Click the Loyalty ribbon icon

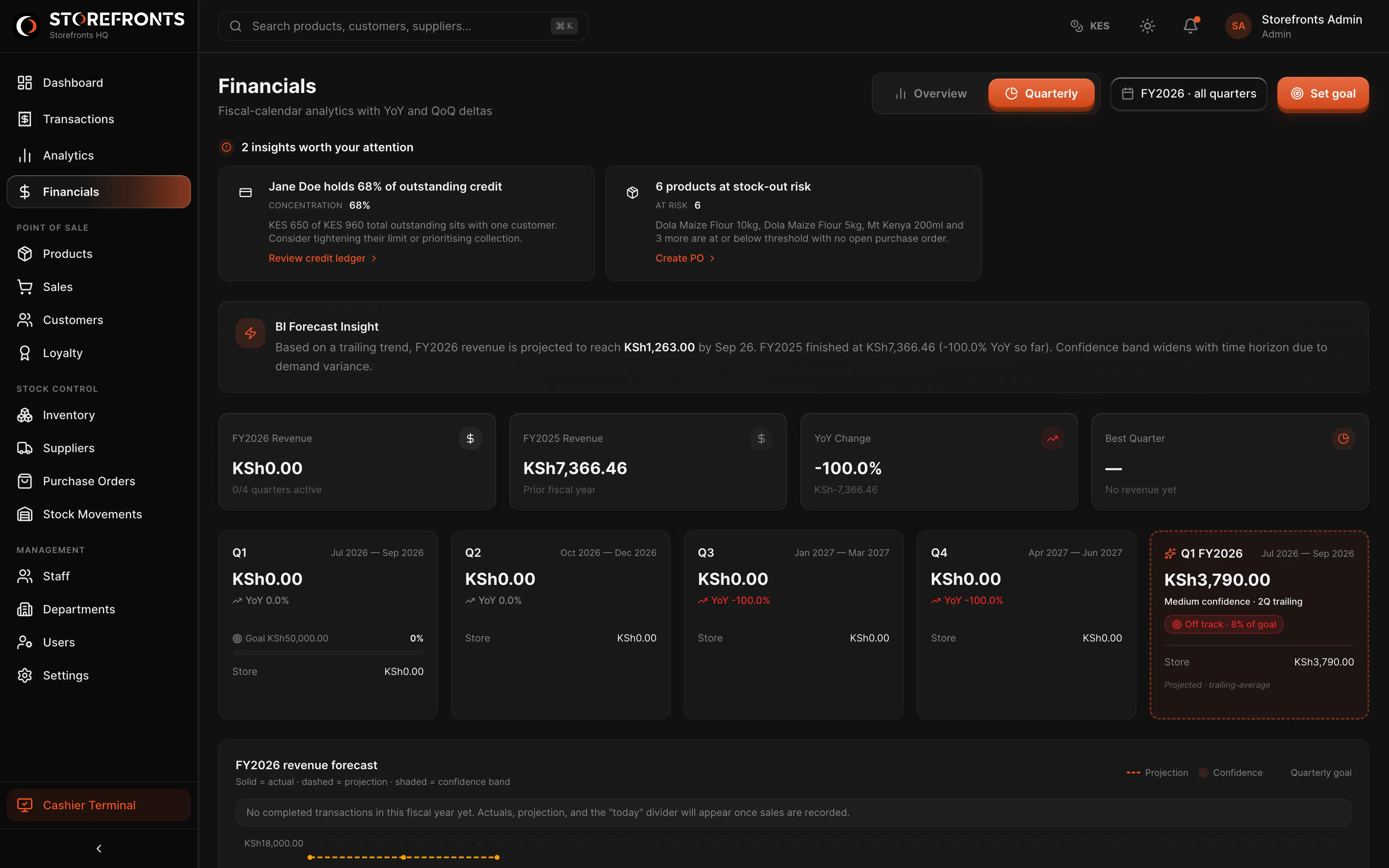[x=25, y=353]
